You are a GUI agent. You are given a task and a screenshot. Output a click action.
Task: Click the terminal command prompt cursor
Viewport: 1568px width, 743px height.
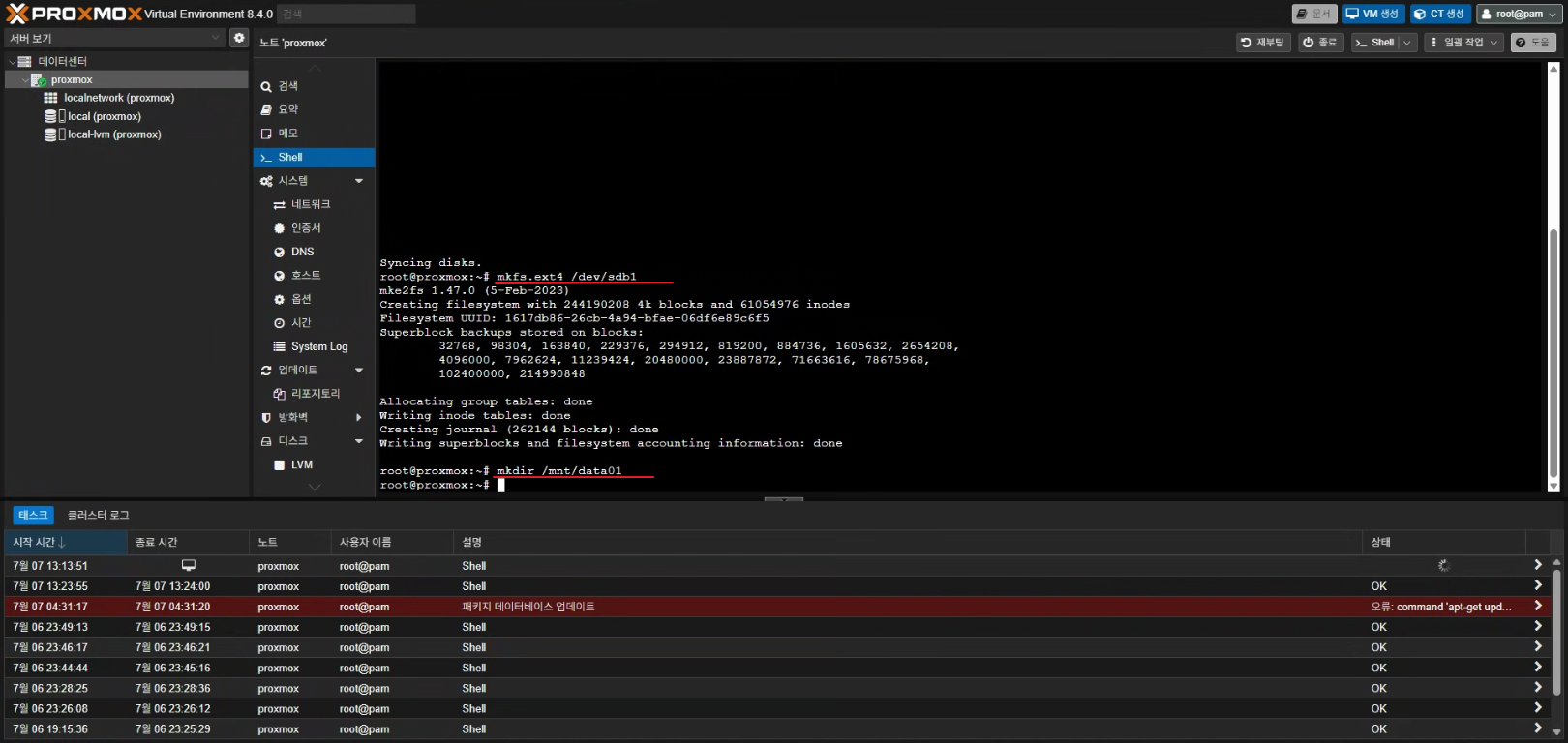click(x=501, y=485)
